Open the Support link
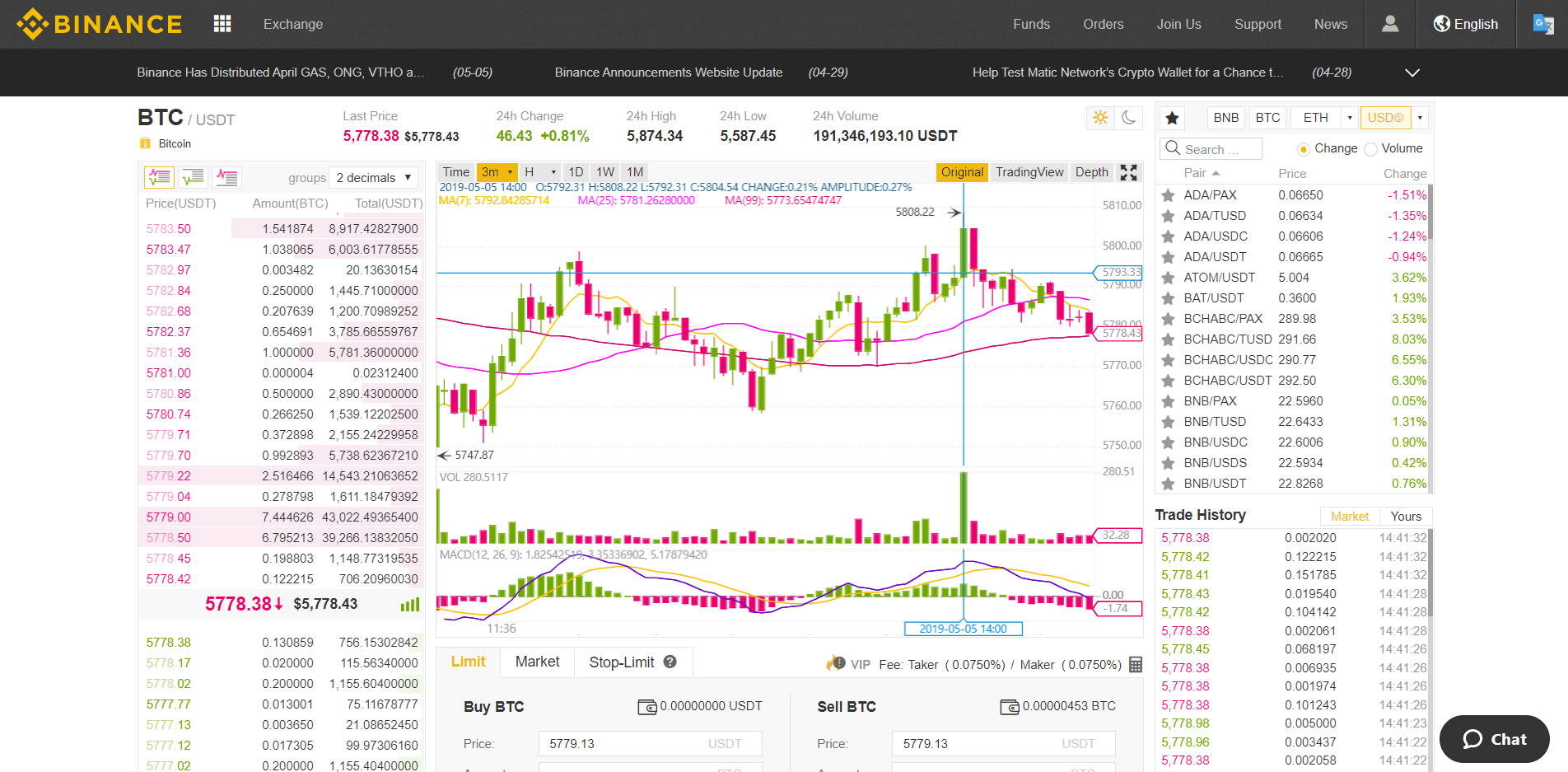The width and height of the screenshot is (1568, 772). [x=1258, y=24]
